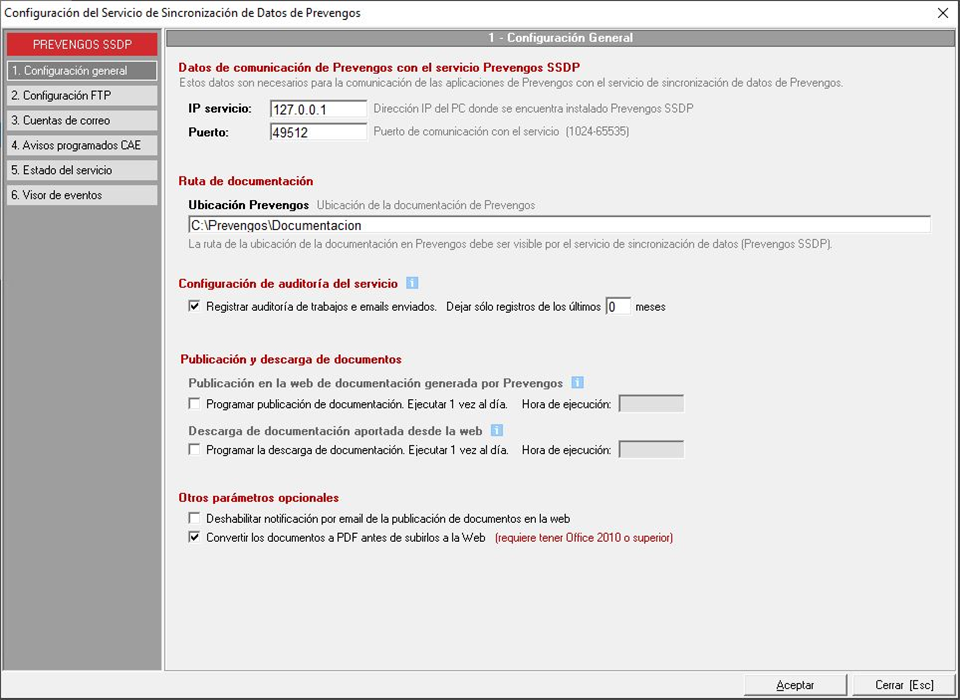The image size is (960, 700).
Task: Click the Cerrar [Esc] button
Action: (904, 685)
